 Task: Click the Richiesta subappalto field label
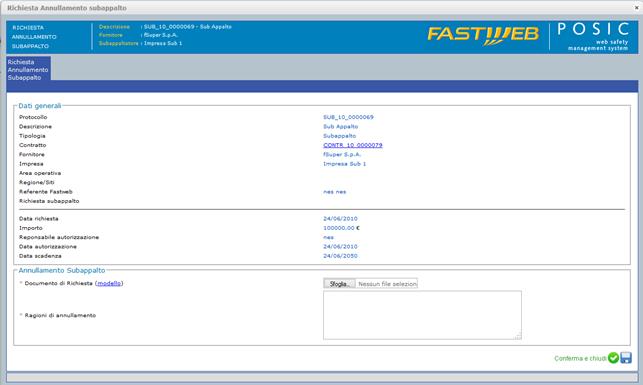(49, 201)
